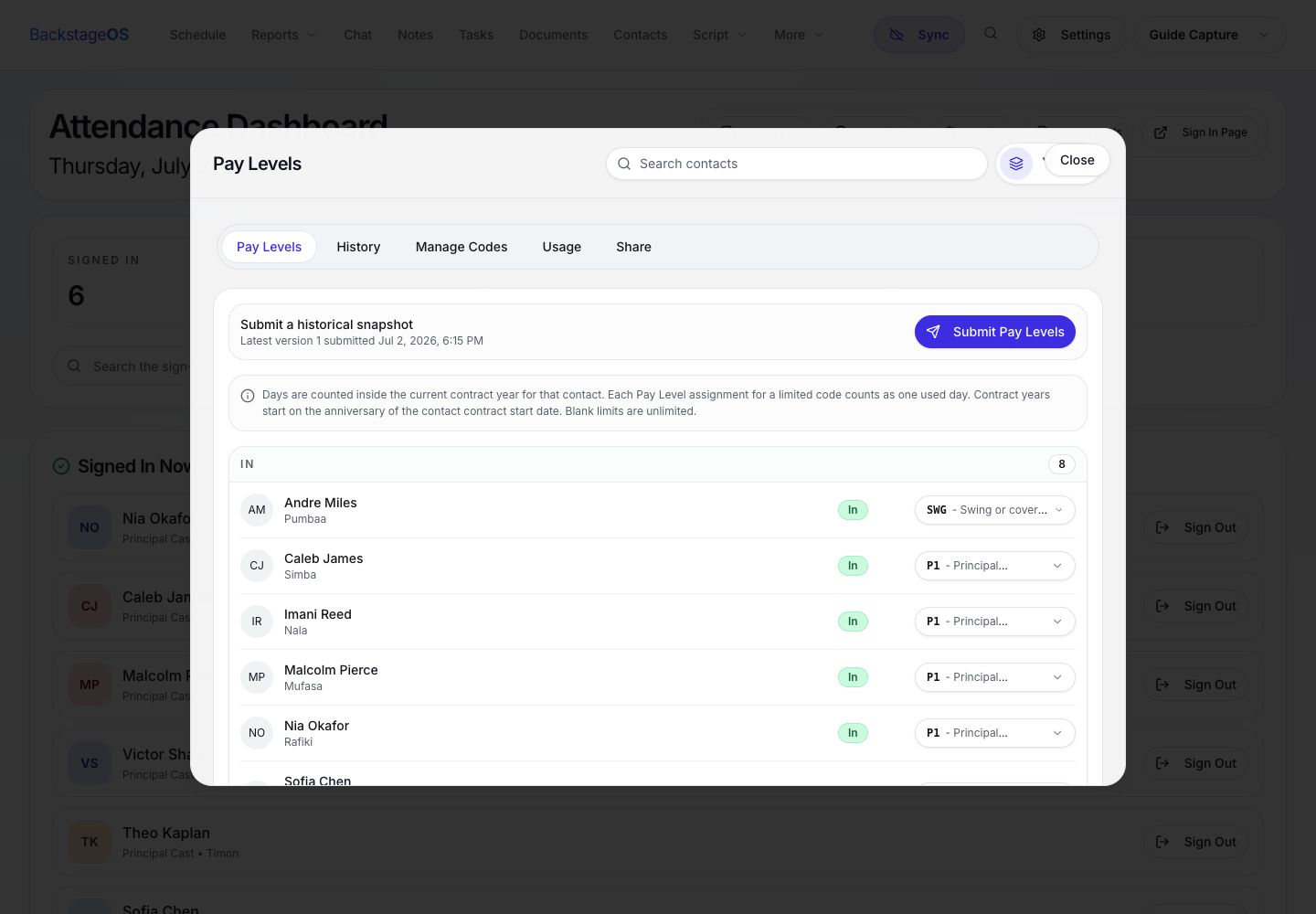Sign out Nia Okafor on dashboard
The width and height of the screenshot is (1316, 914).
1195,527
